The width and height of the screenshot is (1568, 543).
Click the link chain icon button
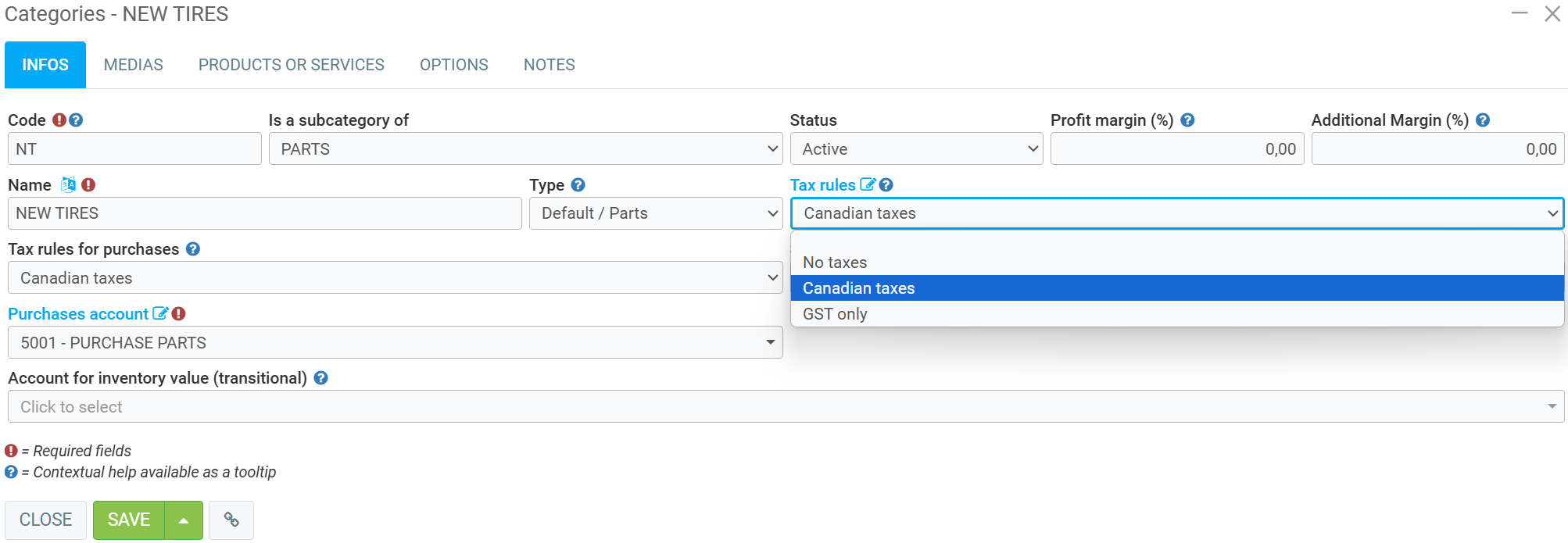point(231,520)
